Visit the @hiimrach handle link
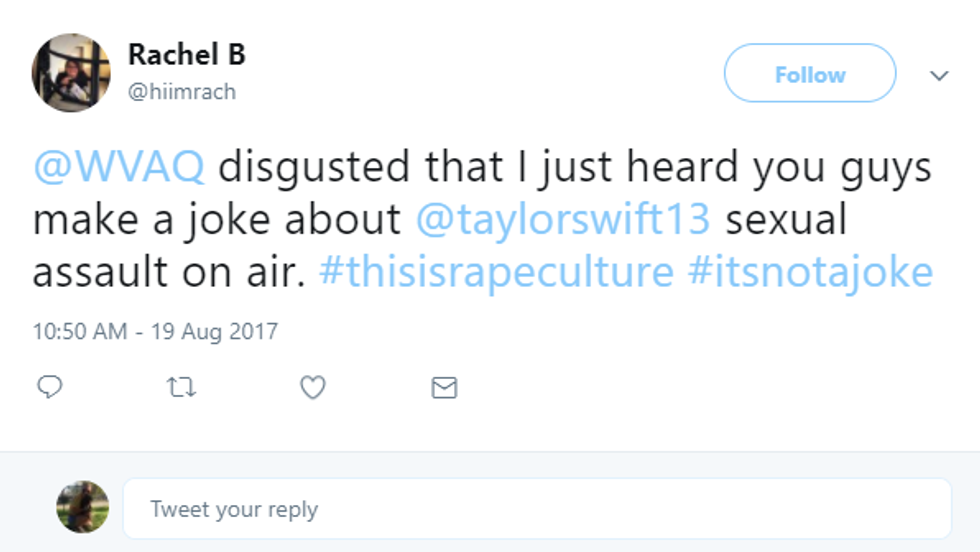The image size is (980, 552). (x=182, y=92)
